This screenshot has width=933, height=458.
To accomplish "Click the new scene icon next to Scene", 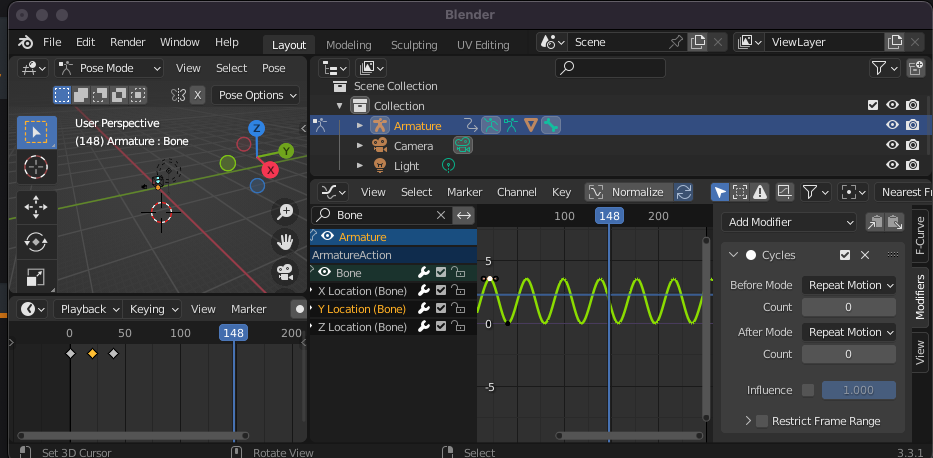I will coord(697,42).
